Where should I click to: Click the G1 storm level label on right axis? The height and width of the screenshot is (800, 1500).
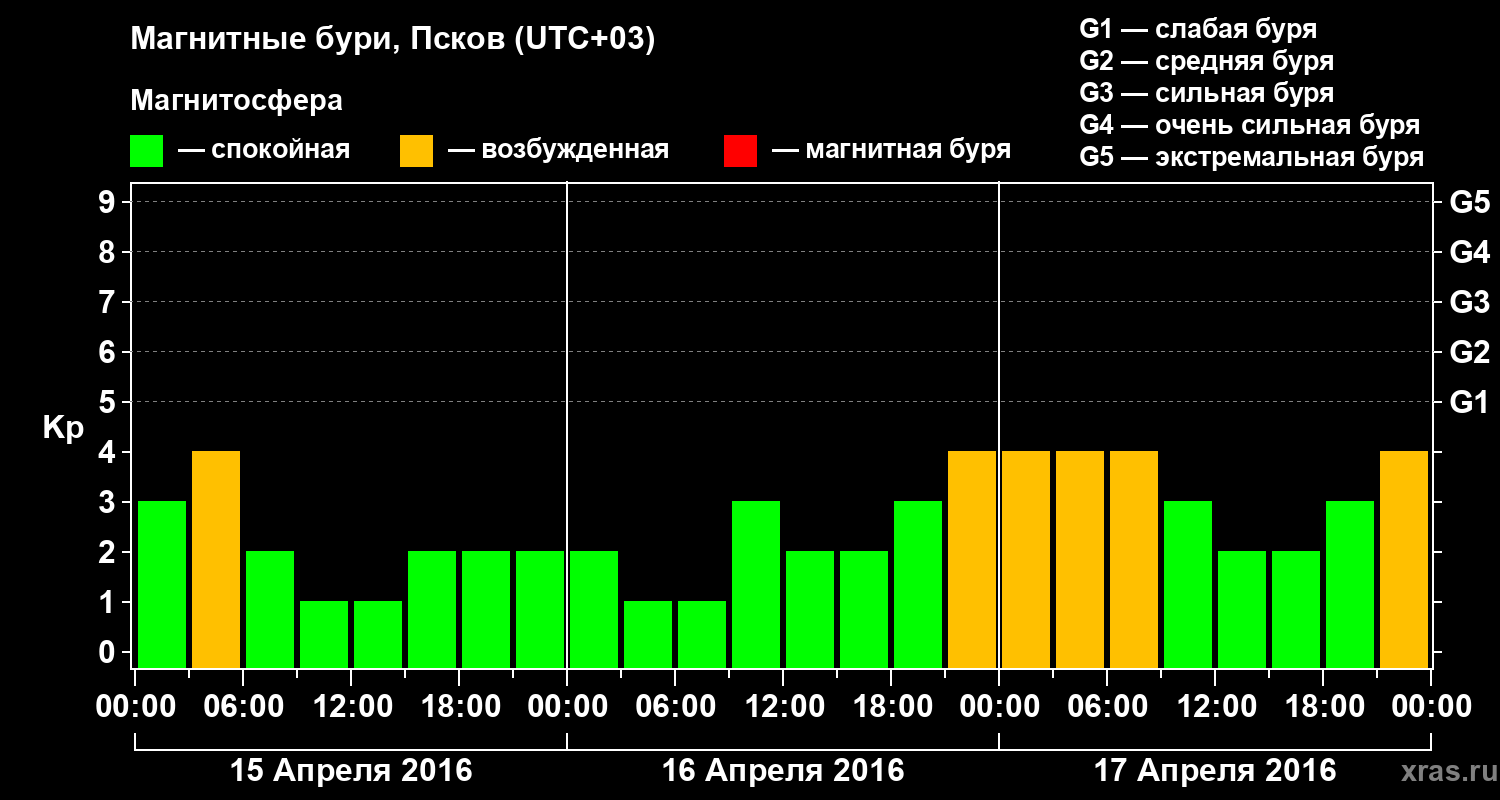(x=1469, y=402)
